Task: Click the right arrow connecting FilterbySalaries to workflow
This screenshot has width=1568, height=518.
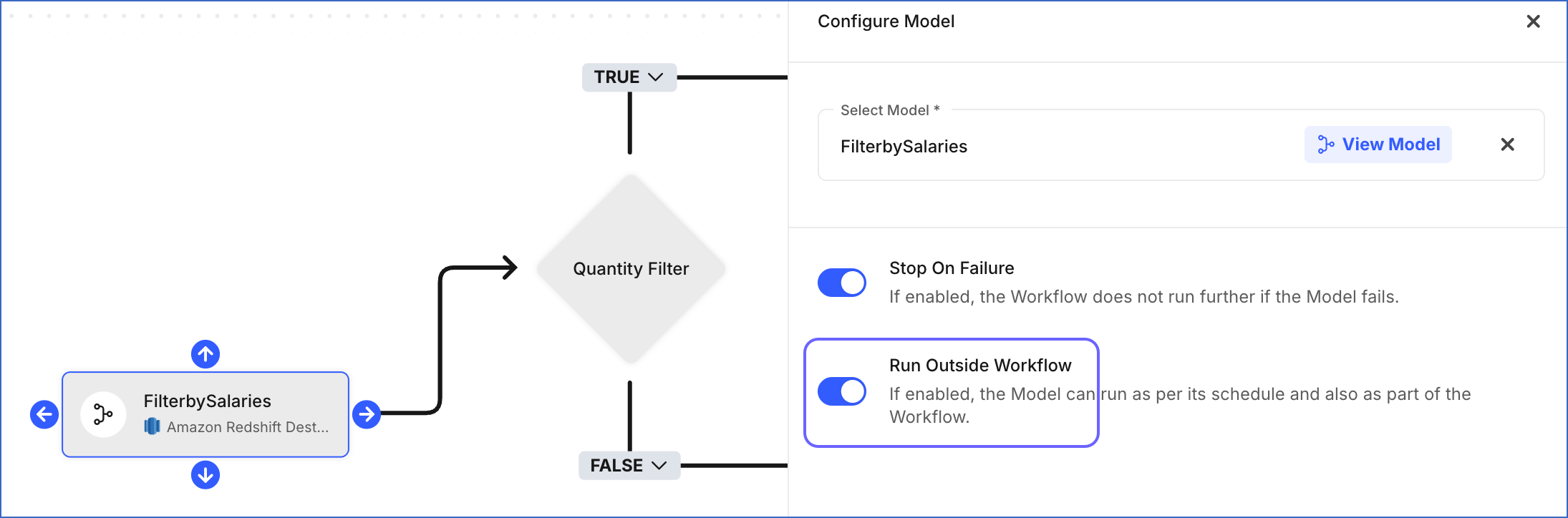Action: [x=367, y=414]
